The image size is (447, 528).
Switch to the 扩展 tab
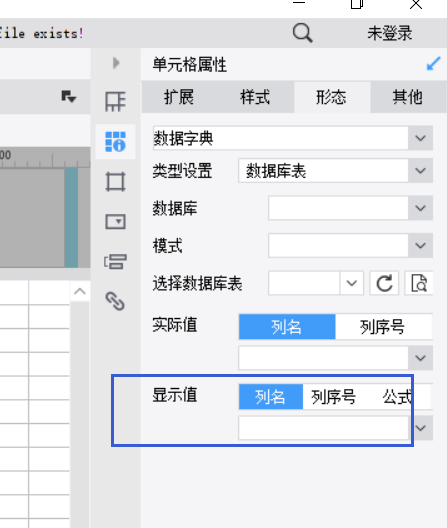coord(179,97)
